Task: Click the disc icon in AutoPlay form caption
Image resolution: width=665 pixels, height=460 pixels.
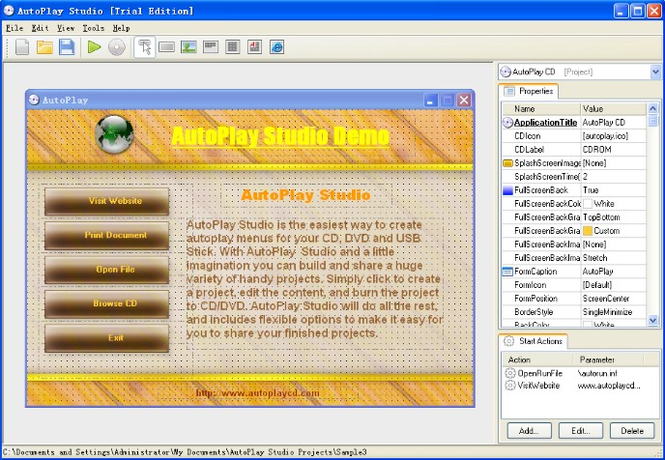Action: click(x=34, y=100)
